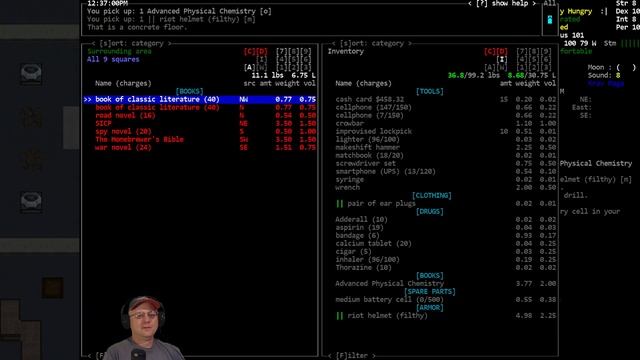The height and width of the screenshot is (360, 640).
Task: Click the [ARMOR] category header
Action: [430, 307]
